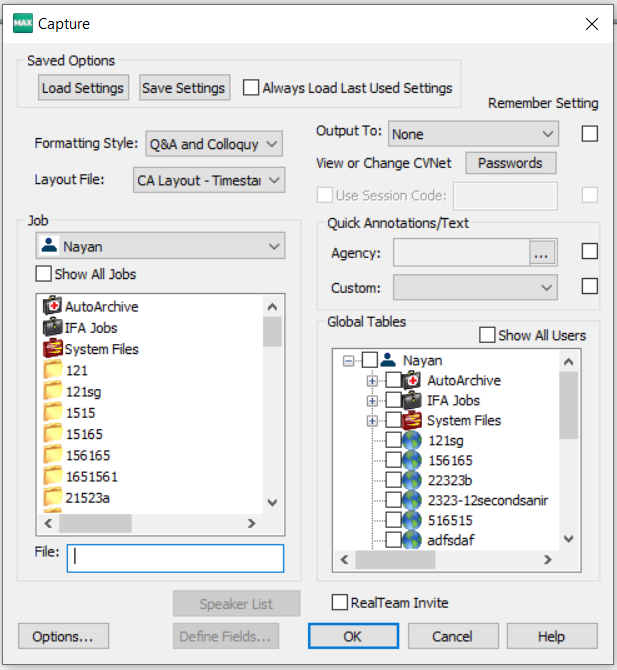Check the Show All Jobs checkbox

(44, 274)
